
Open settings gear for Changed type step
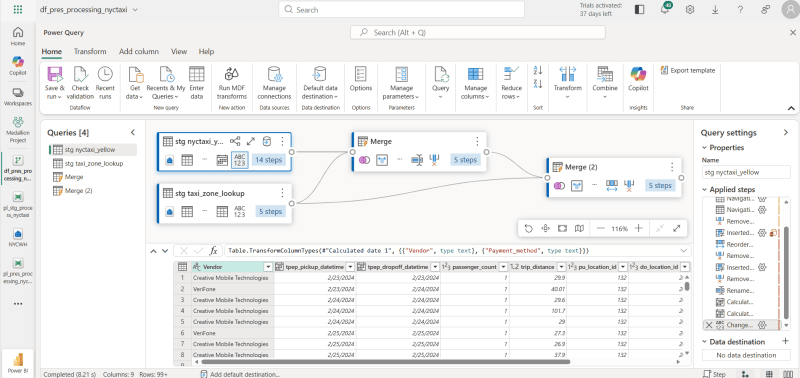click(x=762, y=325)
